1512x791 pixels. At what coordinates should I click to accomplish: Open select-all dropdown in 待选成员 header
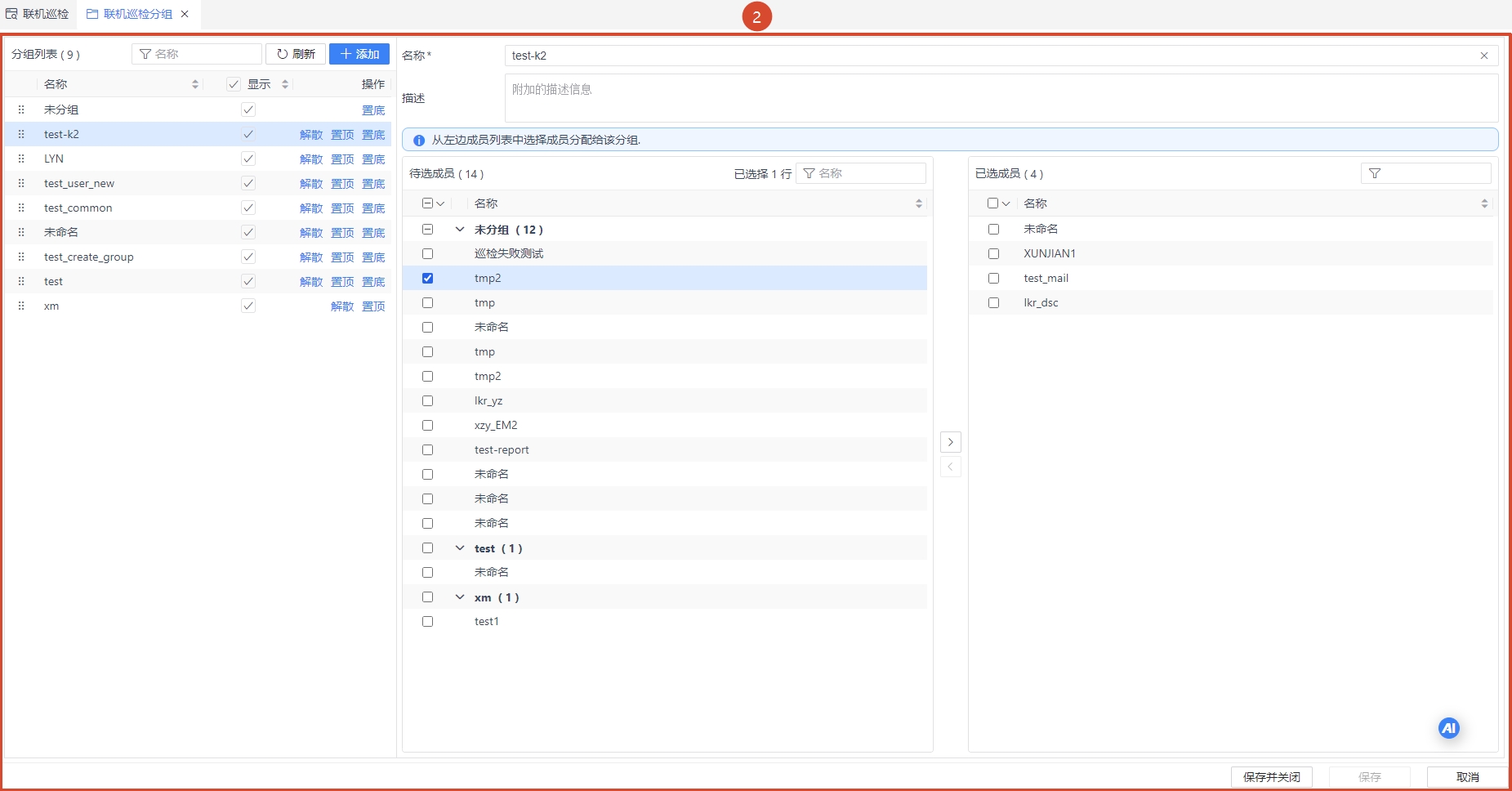click(x=440, y=203)
